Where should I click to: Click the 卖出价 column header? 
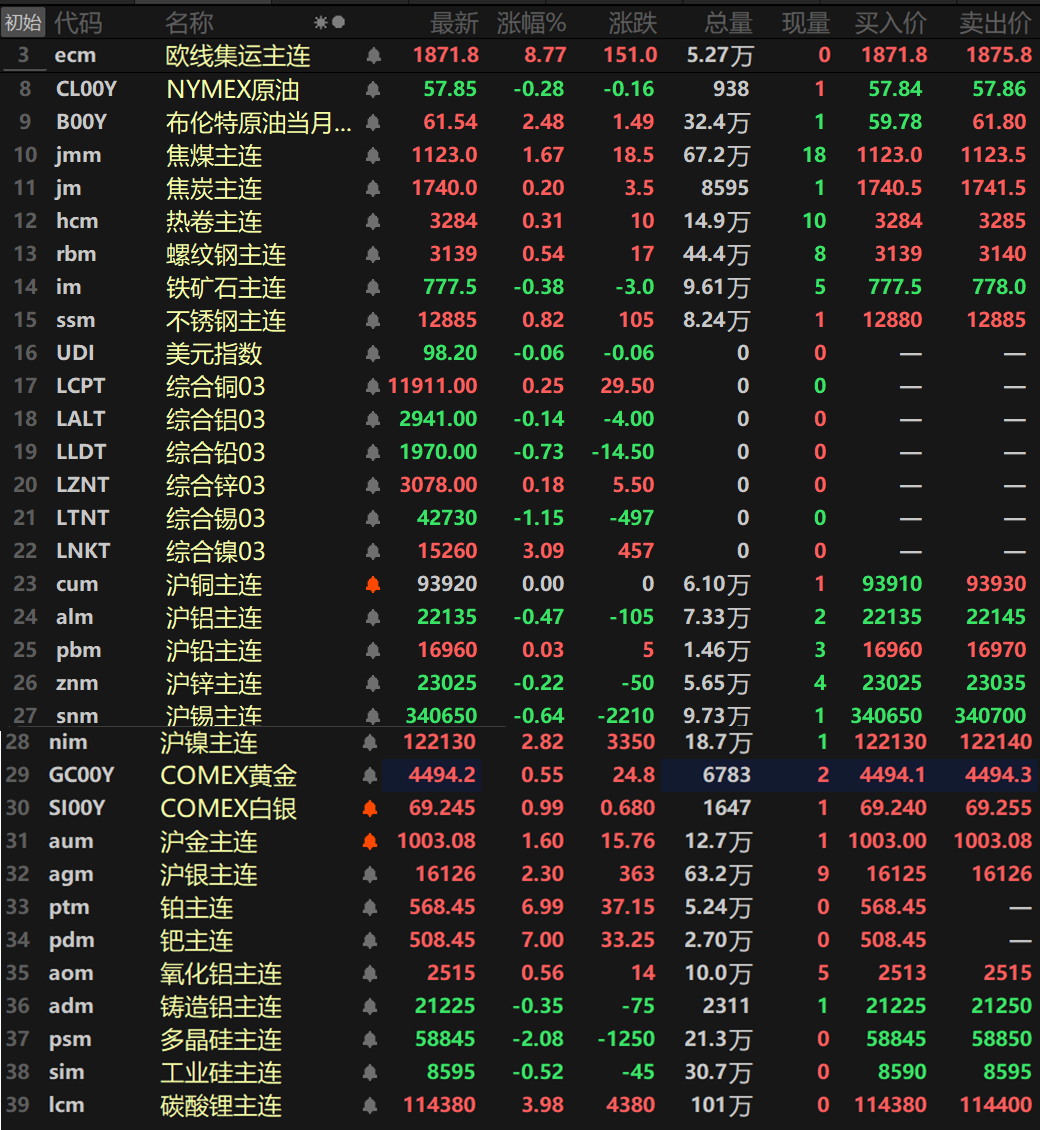994,22
